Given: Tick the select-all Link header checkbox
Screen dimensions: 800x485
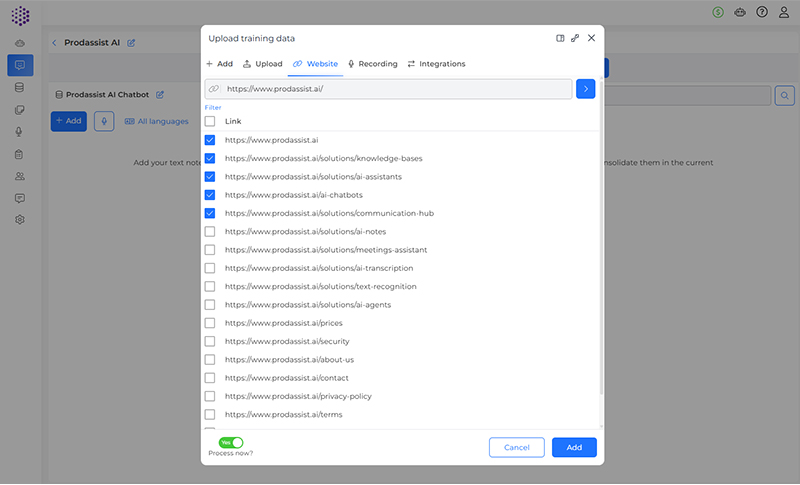Looking at the screenshot, I should point(210,121).
